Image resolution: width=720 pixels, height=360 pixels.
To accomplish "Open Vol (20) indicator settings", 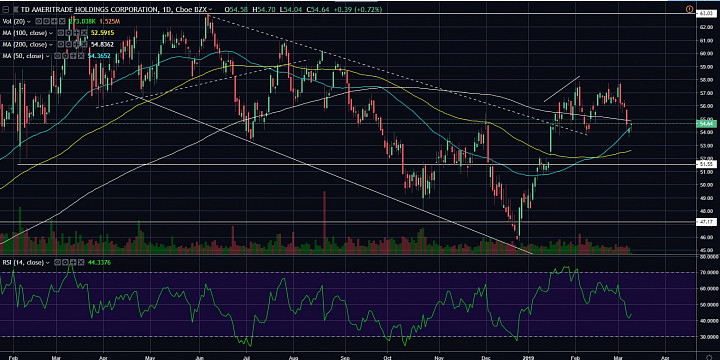I will point(46,22).
